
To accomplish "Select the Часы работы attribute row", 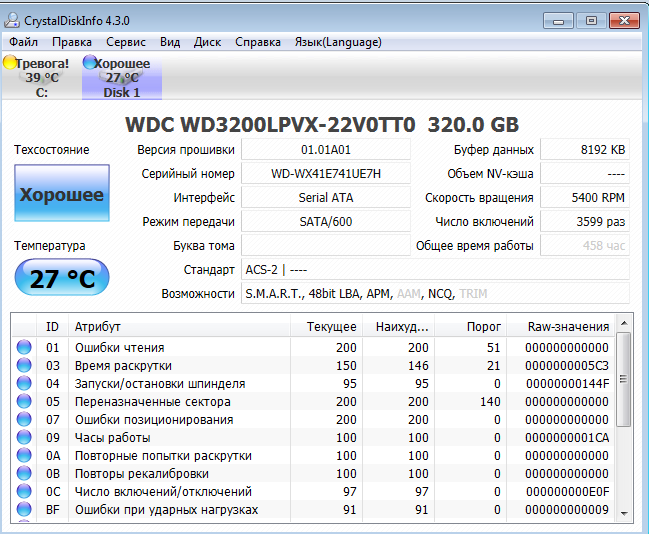I will pos(313,438).
